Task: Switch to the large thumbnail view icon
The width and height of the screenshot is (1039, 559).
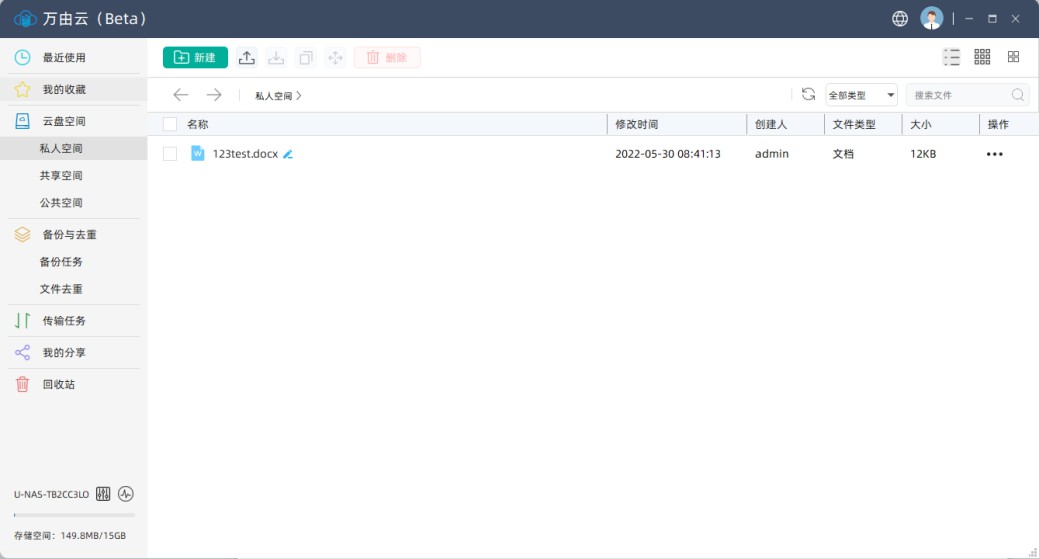Action: pos(1013,58)
